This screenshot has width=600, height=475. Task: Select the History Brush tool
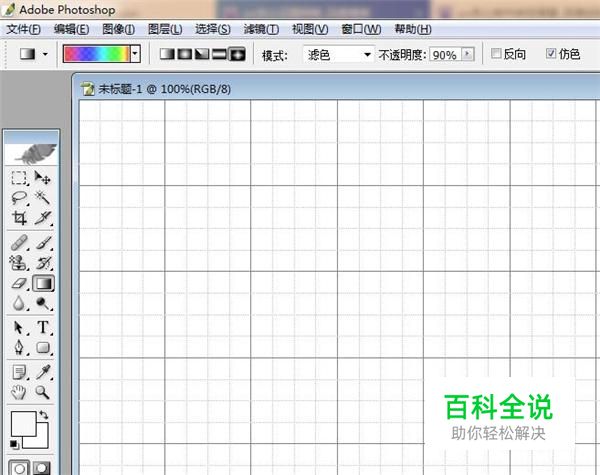pyautogui.click(x=42, y=263)
